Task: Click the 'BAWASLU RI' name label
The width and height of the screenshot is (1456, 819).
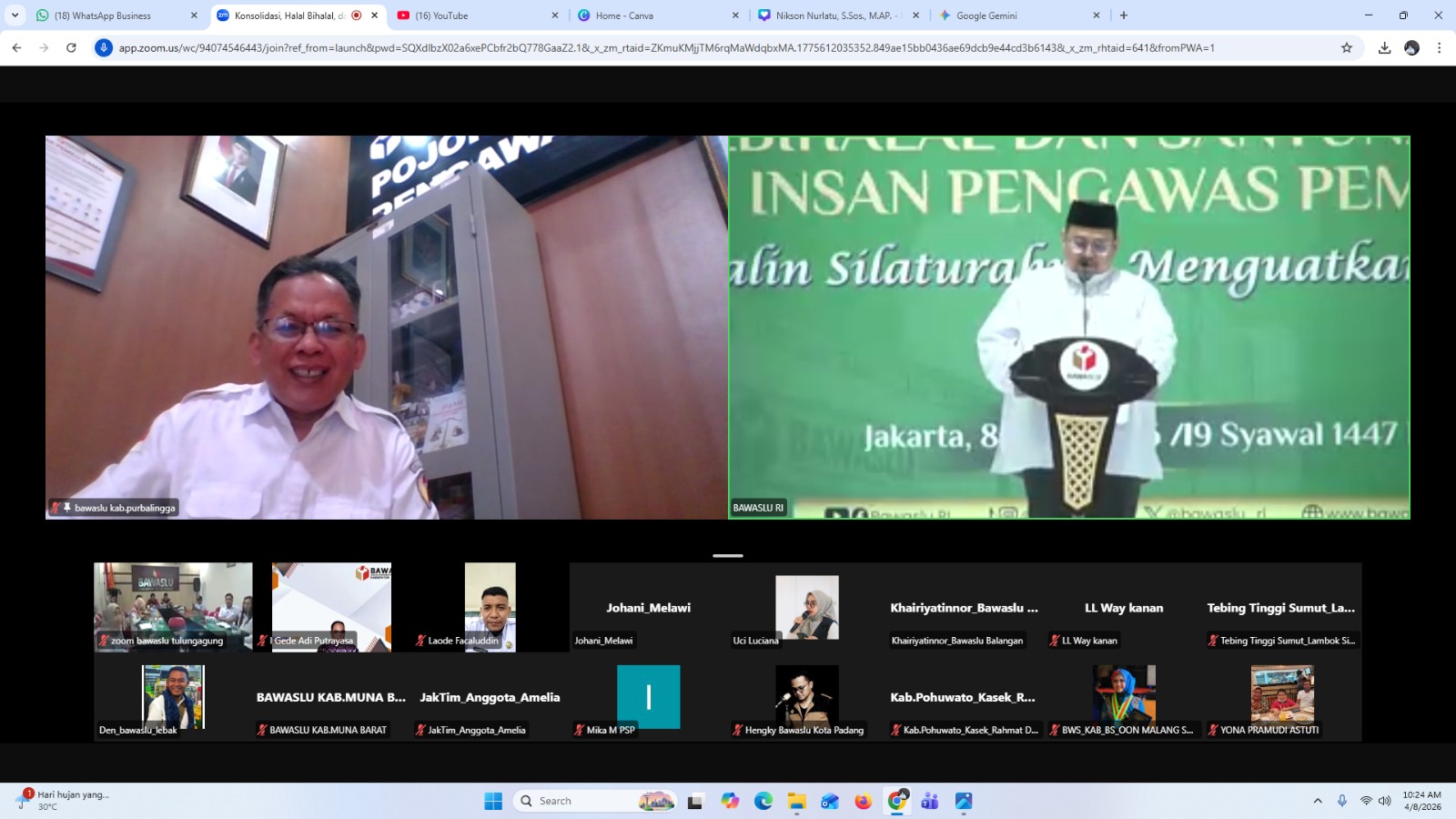Action: 758,508
